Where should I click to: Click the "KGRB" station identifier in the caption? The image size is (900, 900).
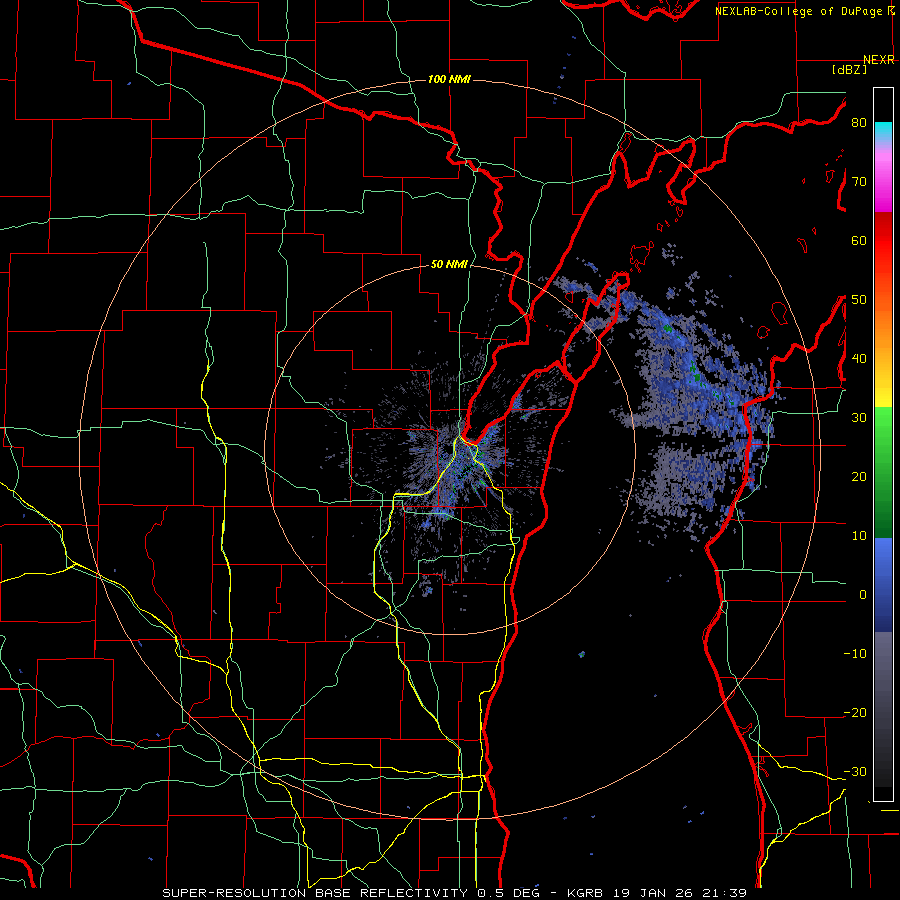coord(585,893)
